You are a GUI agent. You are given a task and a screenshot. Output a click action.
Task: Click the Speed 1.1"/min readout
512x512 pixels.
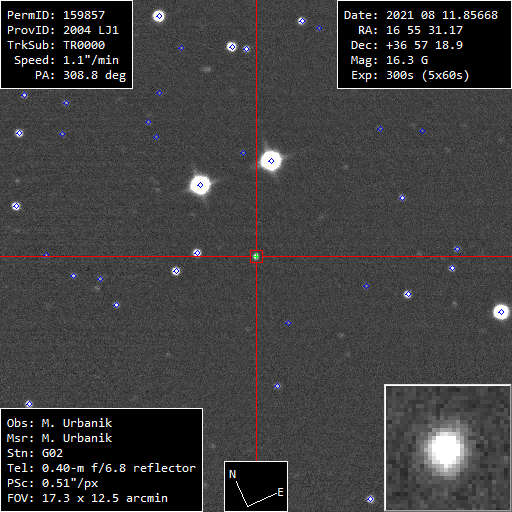(x=66, y=60)
